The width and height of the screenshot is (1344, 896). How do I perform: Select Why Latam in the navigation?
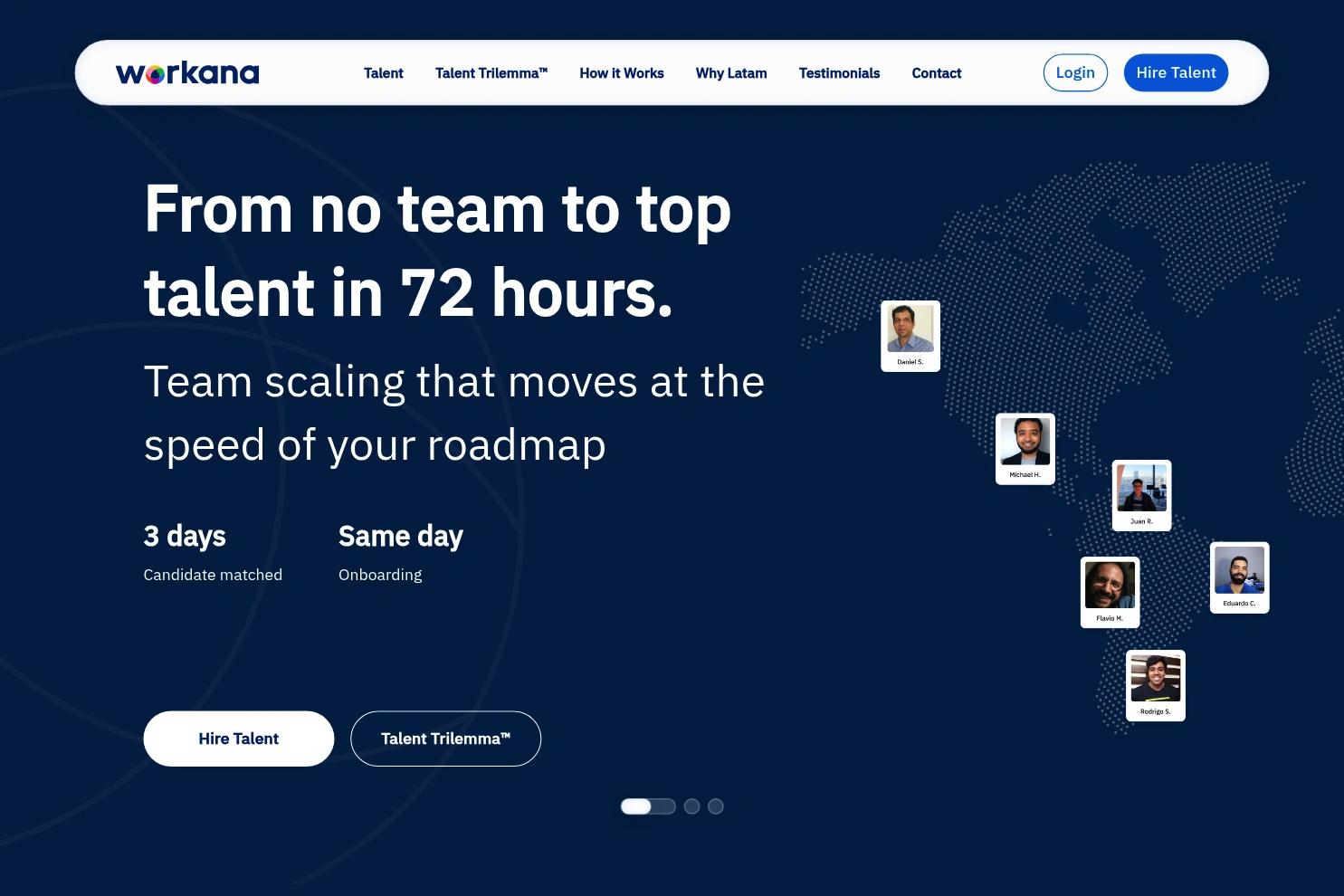click(731, 73)
